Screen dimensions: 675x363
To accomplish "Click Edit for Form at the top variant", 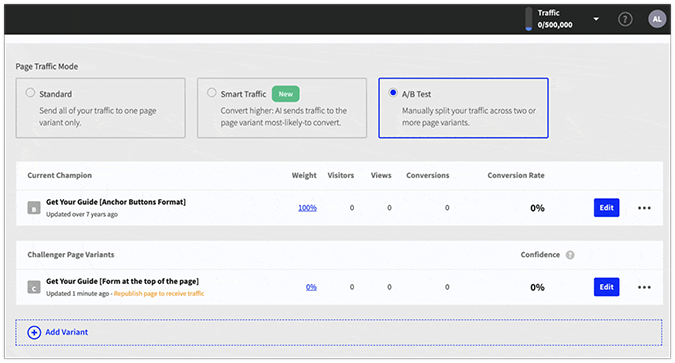I will coord(606,287).
